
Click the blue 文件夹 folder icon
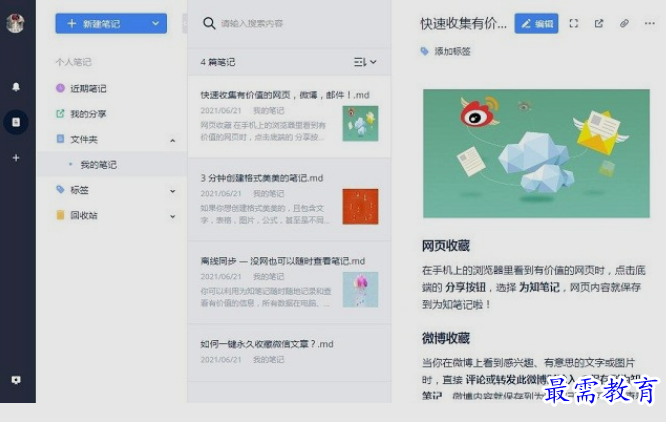pyautogui.click(x=60, y=138)
